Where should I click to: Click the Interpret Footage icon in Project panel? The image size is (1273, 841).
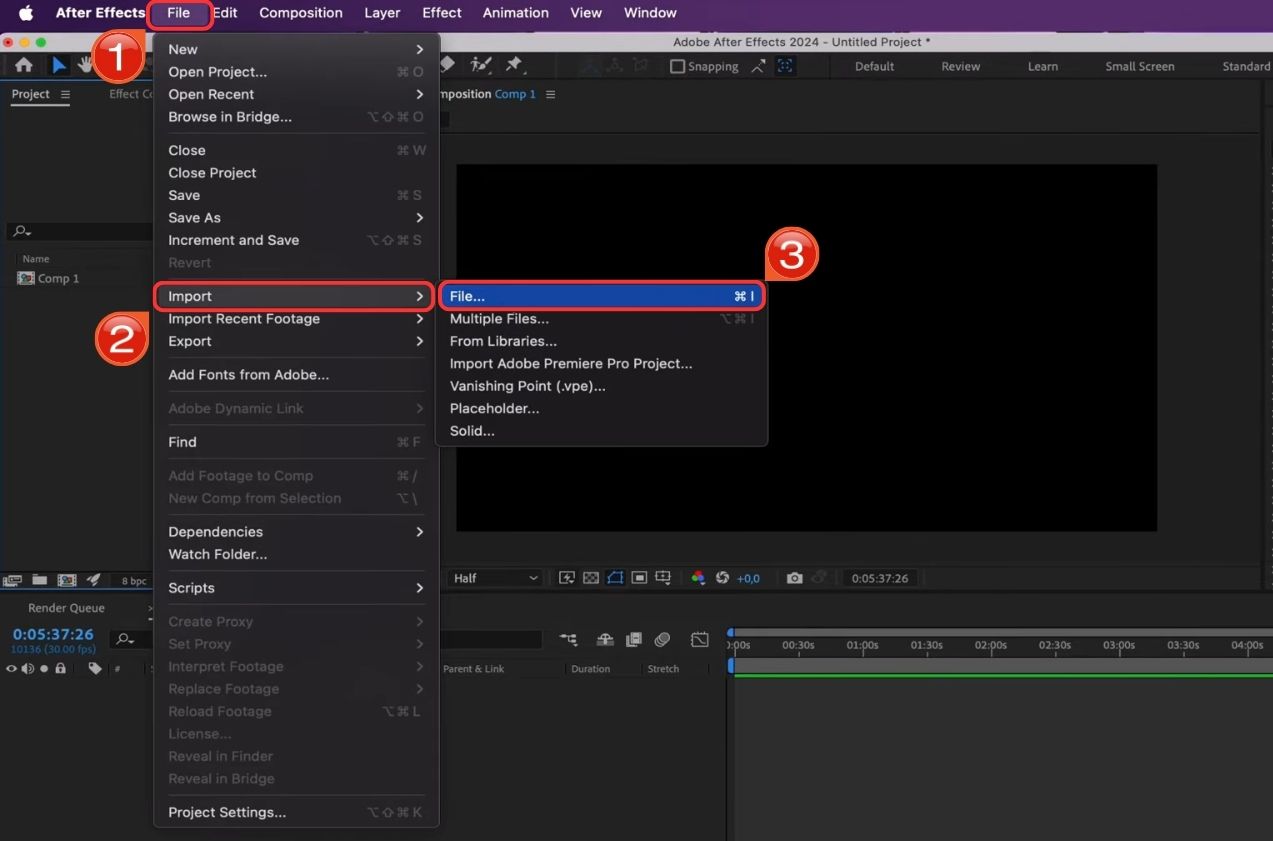[13, 580]
